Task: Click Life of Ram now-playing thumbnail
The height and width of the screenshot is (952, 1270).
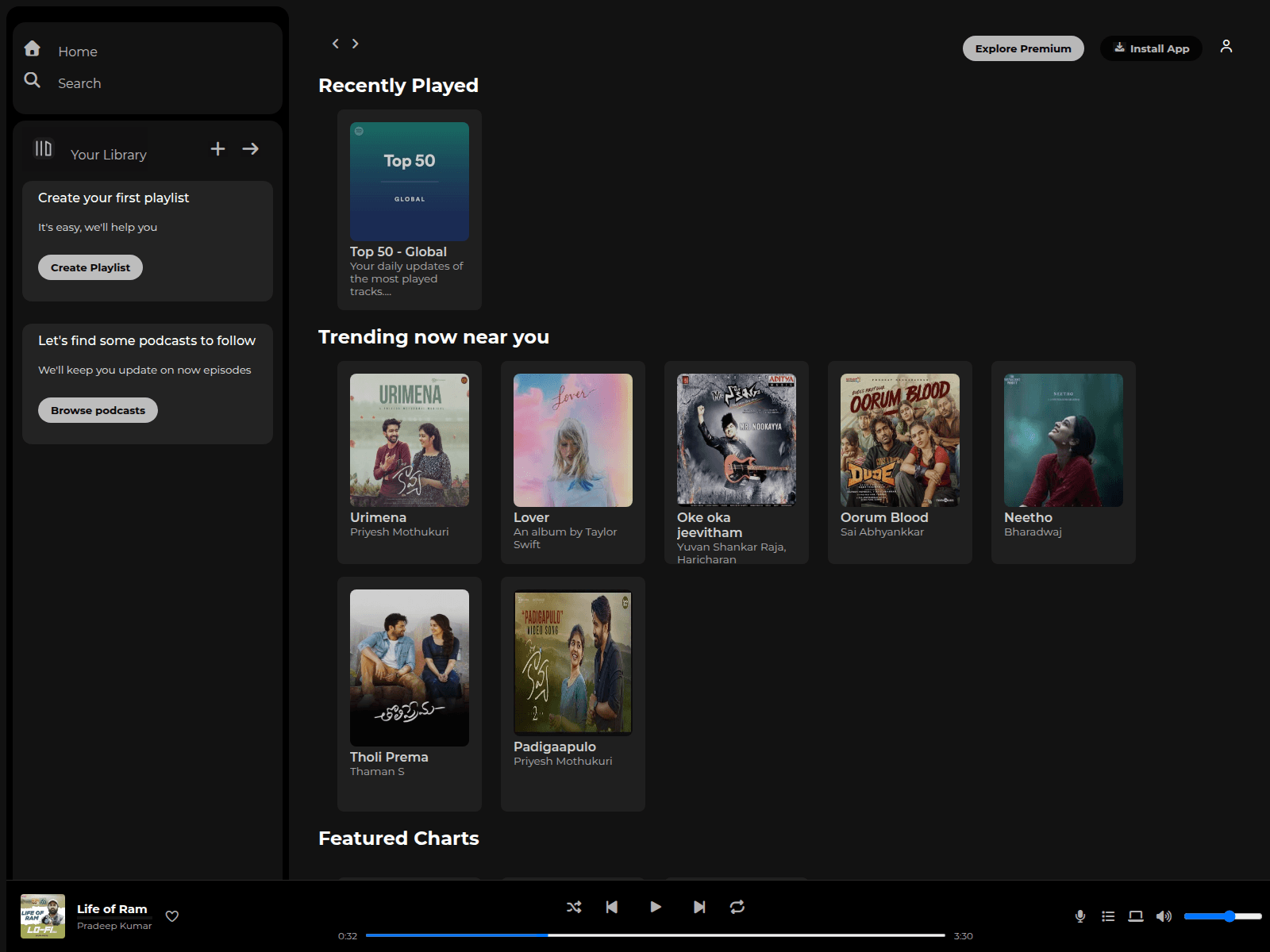Action: pos(43,916)
